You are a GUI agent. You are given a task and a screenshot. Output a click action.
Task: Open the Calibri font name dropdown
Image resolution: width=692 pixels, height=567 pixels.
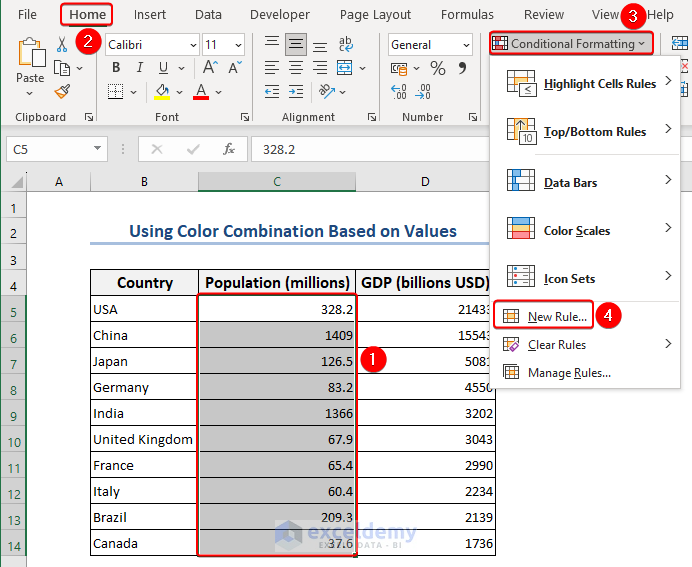coord(191,45)
